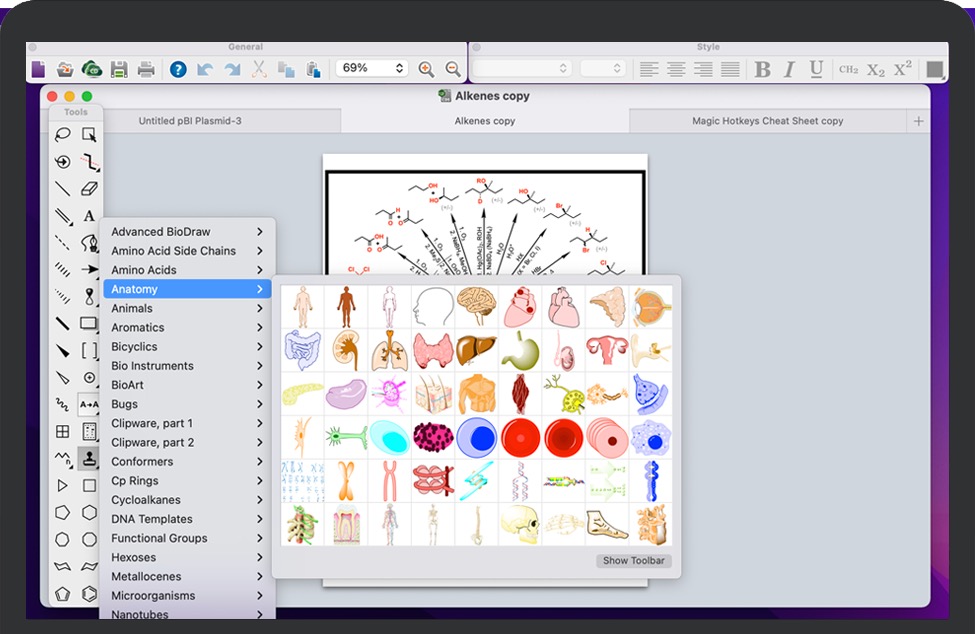
Task: Select the Table tool icon
Action: pyautogui.click(x=63, y=432)
